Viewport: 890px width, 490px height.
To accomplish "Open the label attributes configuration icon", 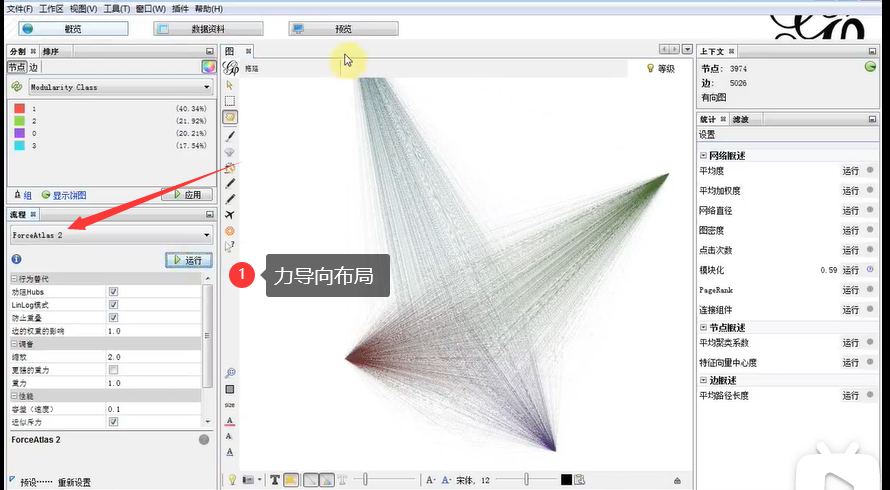I will (580, 480).
